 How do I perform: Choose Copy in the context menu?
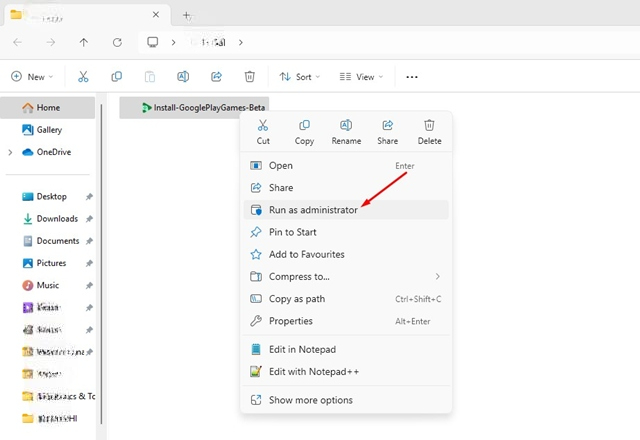pyautogui.click(x=304, y=132)
